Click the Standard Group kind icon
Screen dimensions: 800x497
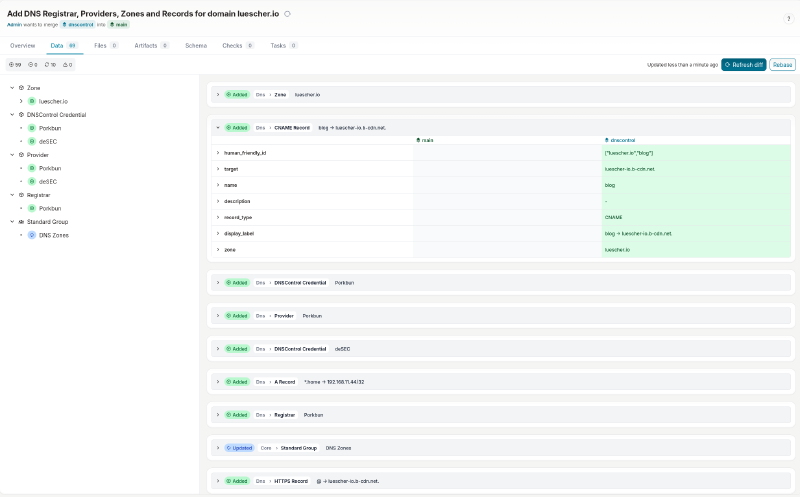click(x=21, y=221)
